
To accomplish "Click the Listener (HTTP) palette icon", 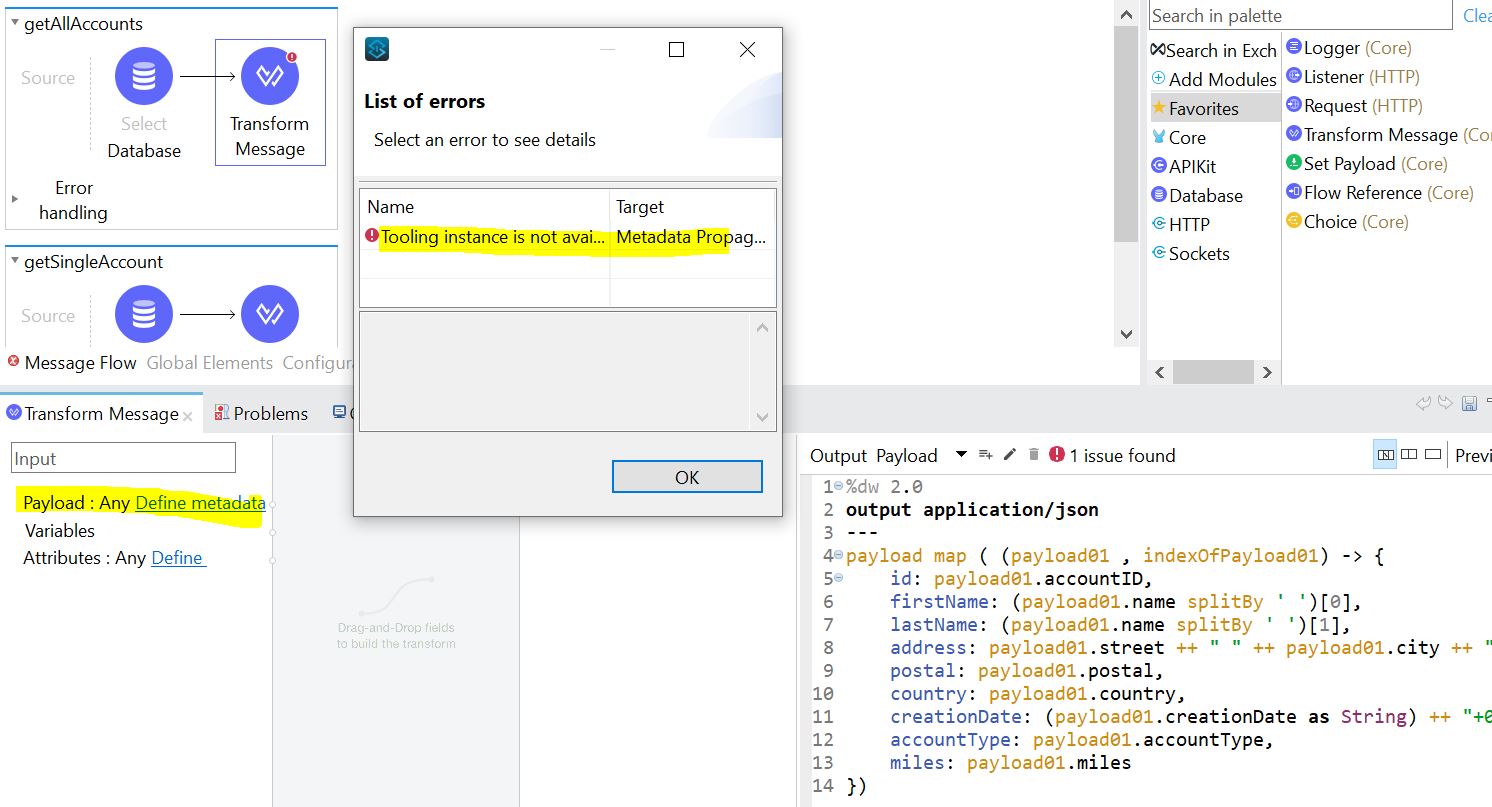I will pos(1294,76).
